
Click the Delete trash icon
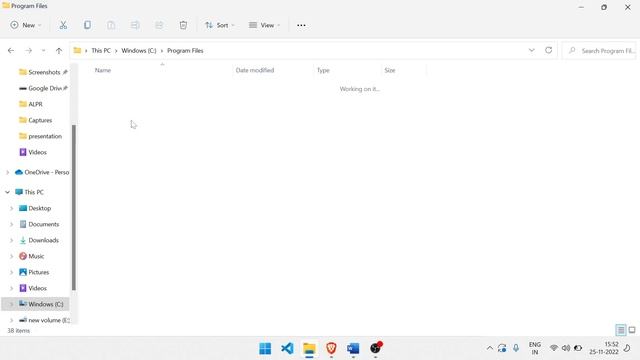click(183, 25)
